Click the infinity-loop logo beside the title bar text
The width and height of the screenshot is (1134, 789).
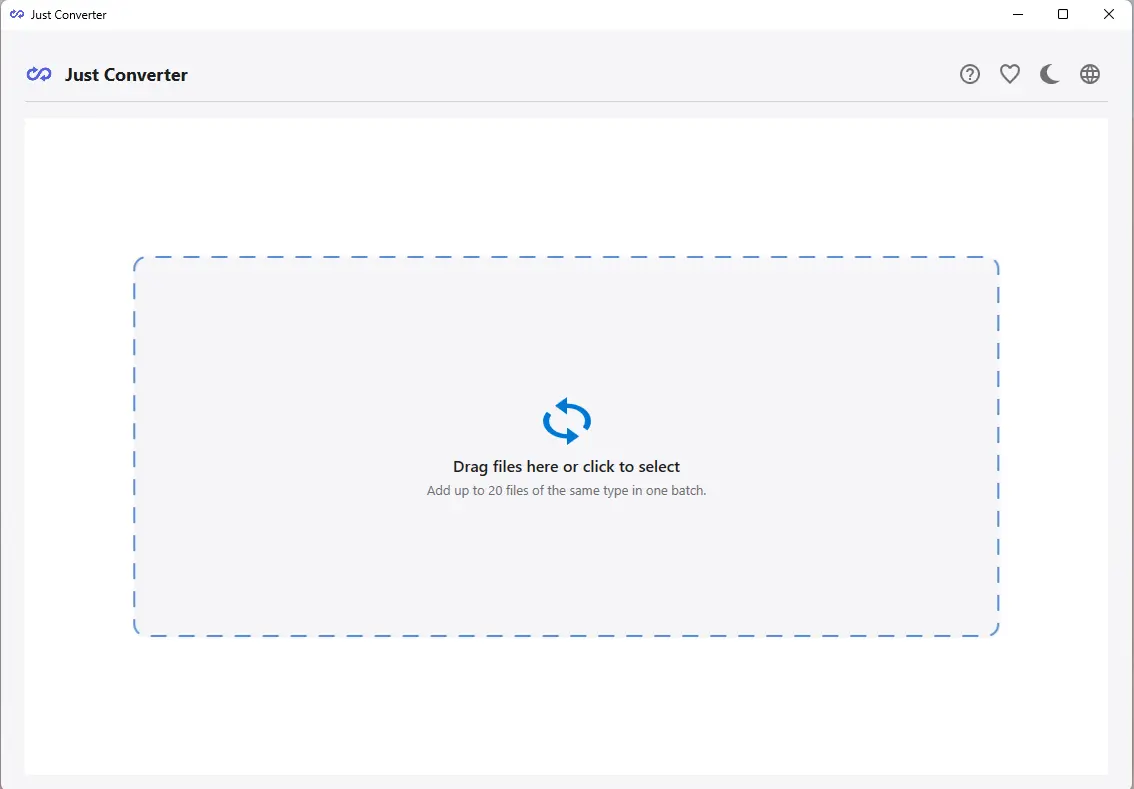click(38, 74)
